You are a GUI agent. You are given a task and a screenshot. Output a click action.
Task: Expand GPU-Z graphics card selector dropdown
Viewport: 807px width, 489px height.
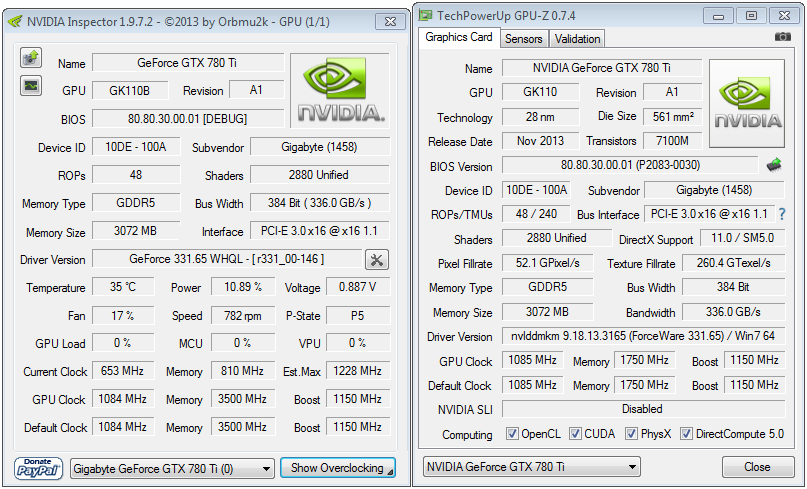coord(532,467)
